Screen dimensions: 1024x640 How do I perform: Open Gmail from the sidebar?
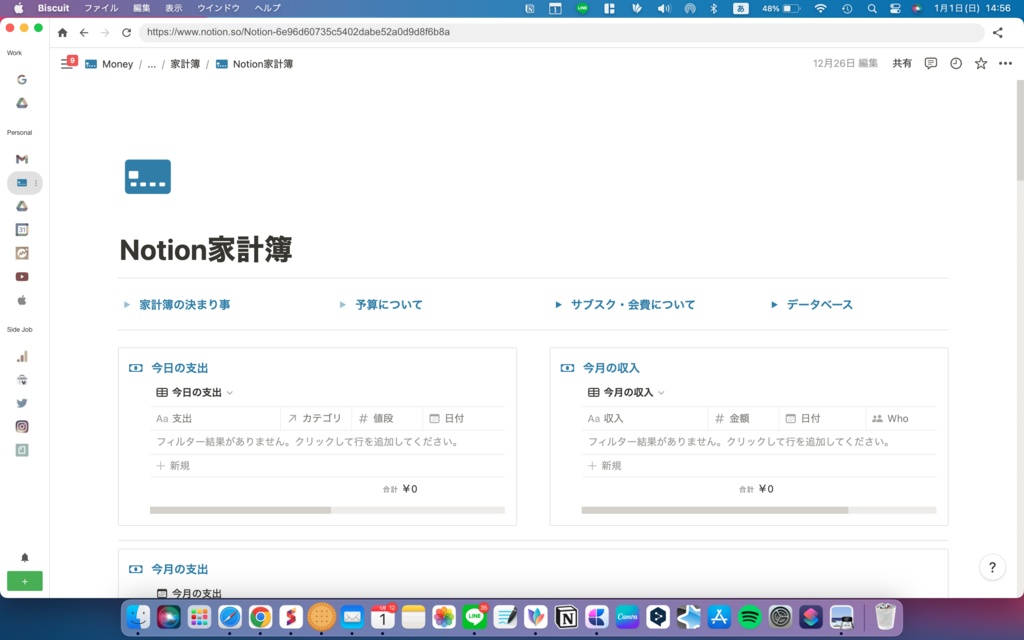click(x=22, y=158)
